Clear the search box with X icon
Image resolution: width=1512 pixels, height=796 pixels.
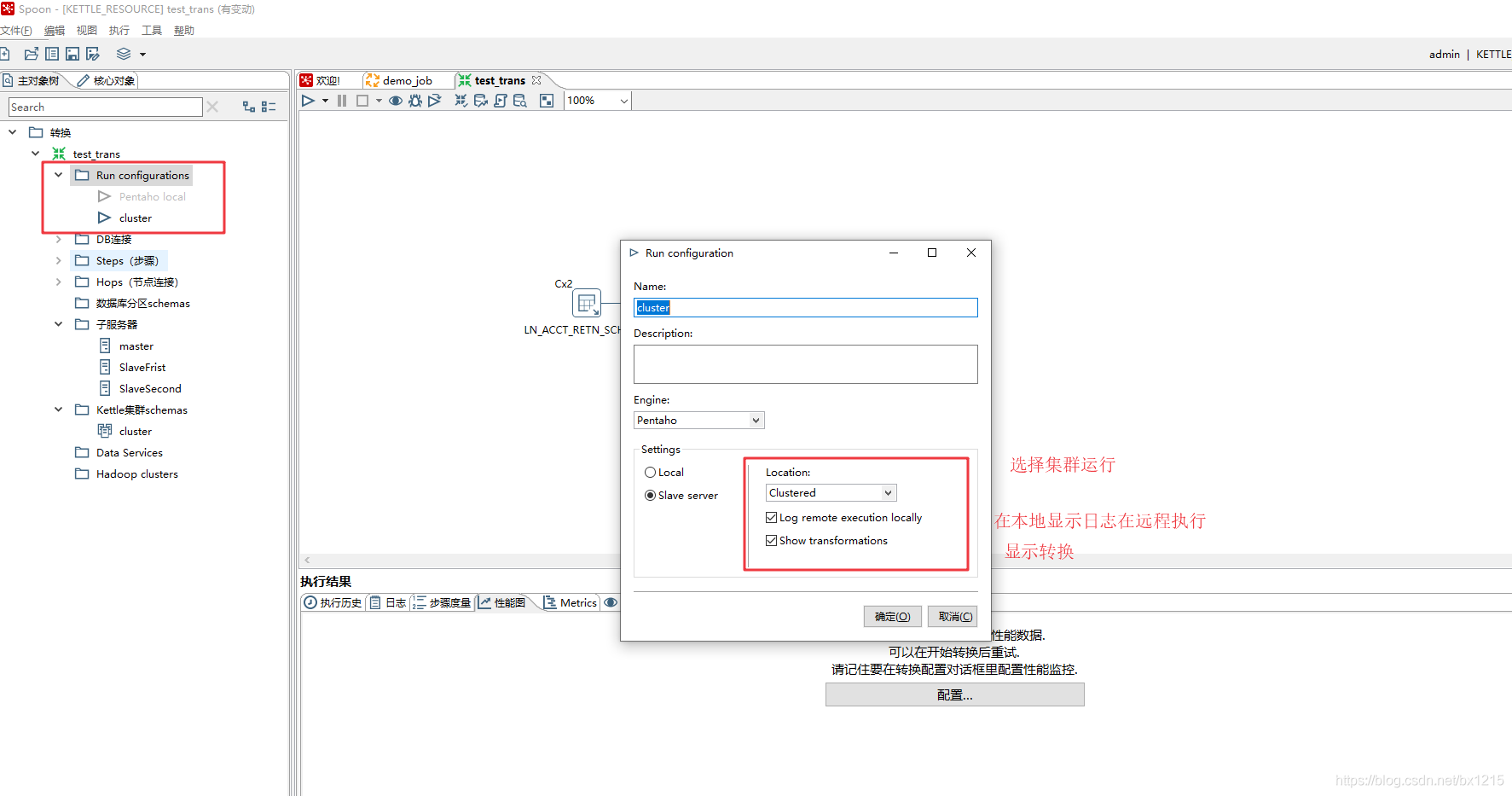tap(212, 107)
